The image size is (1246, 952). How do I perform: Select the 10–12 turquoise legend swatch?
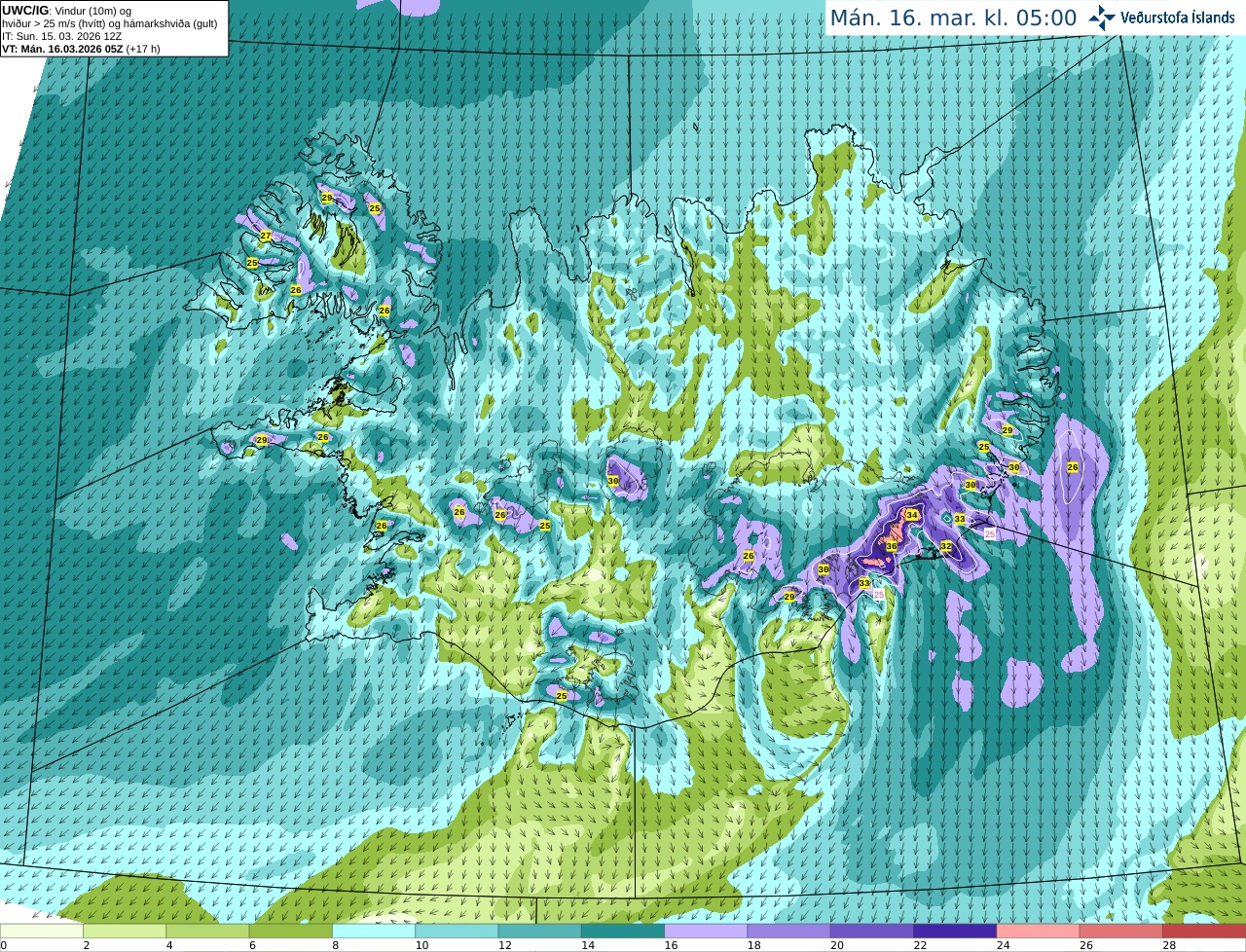[457, 931]
